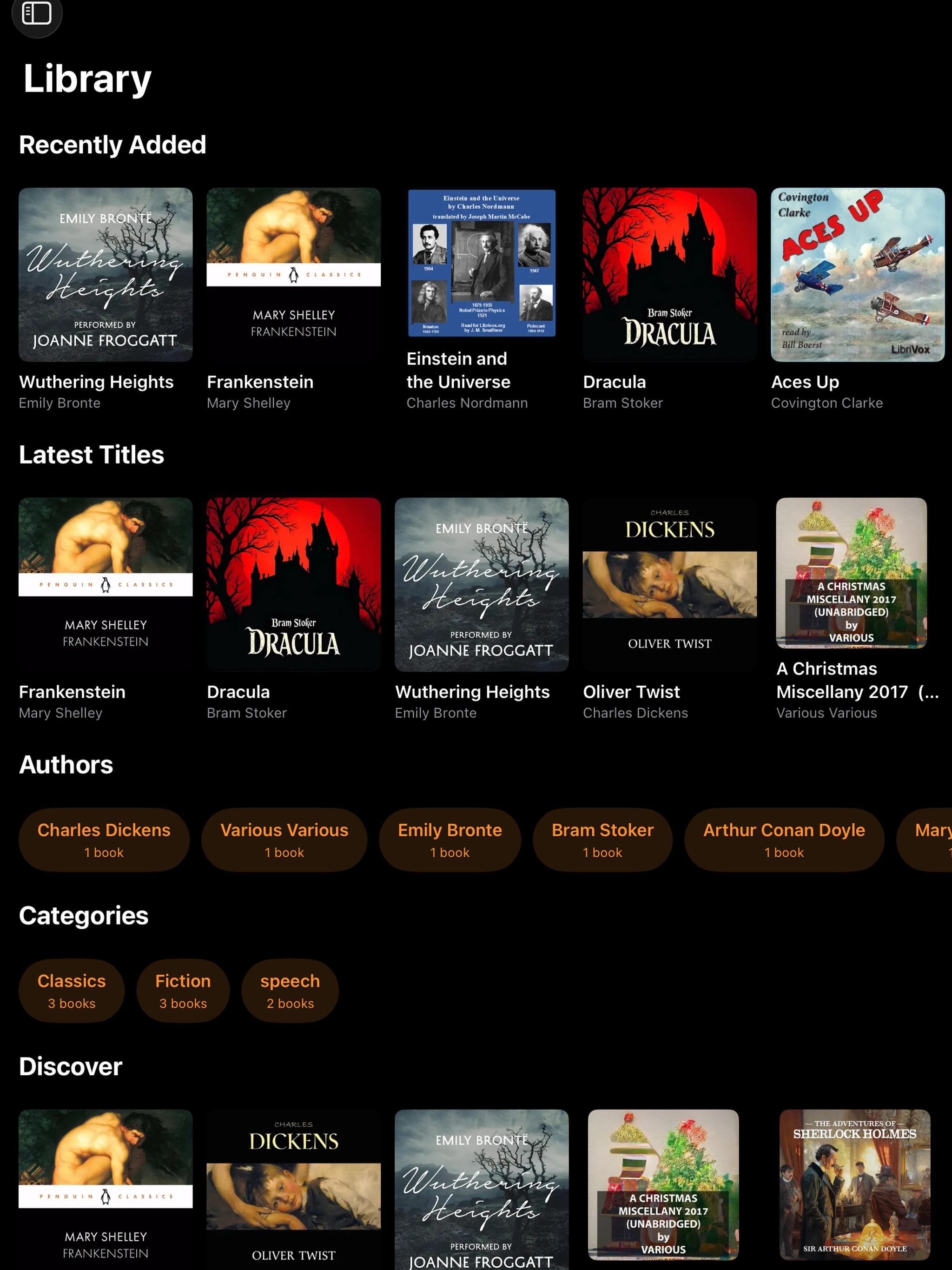This screenshot has height=1270, width=952.
Task: Select the Emily Bronte author chip
Action: tap(450, 840)
